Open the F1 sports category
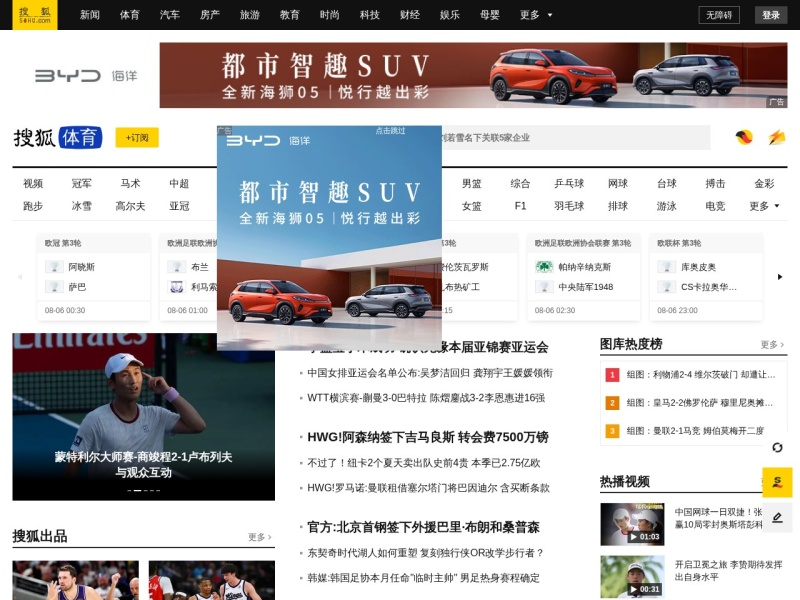Viewport: 800px width, 600px height. [x=520, y=206]
